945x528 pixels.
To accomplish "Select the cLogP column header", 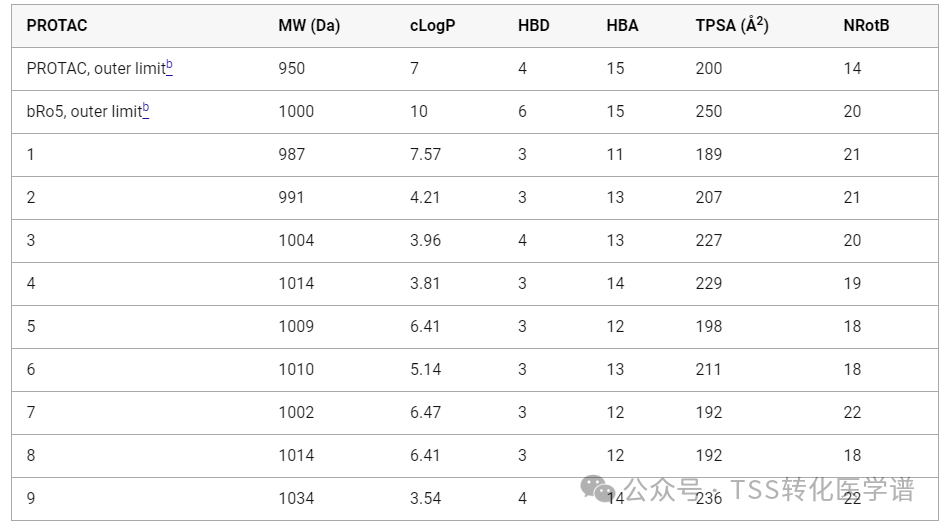I will pyautogui.click(x=432, y=26).
